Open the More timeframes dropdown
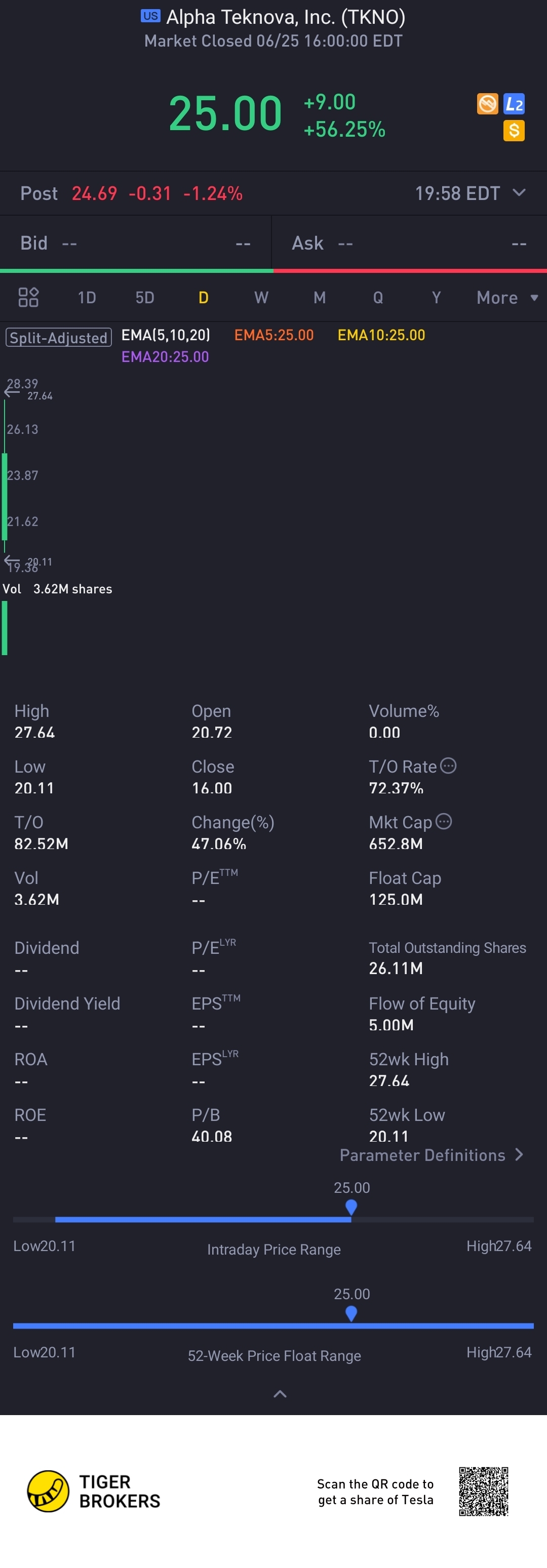The height and width of the screenshot is (1568, 547). tap(507, 298)
